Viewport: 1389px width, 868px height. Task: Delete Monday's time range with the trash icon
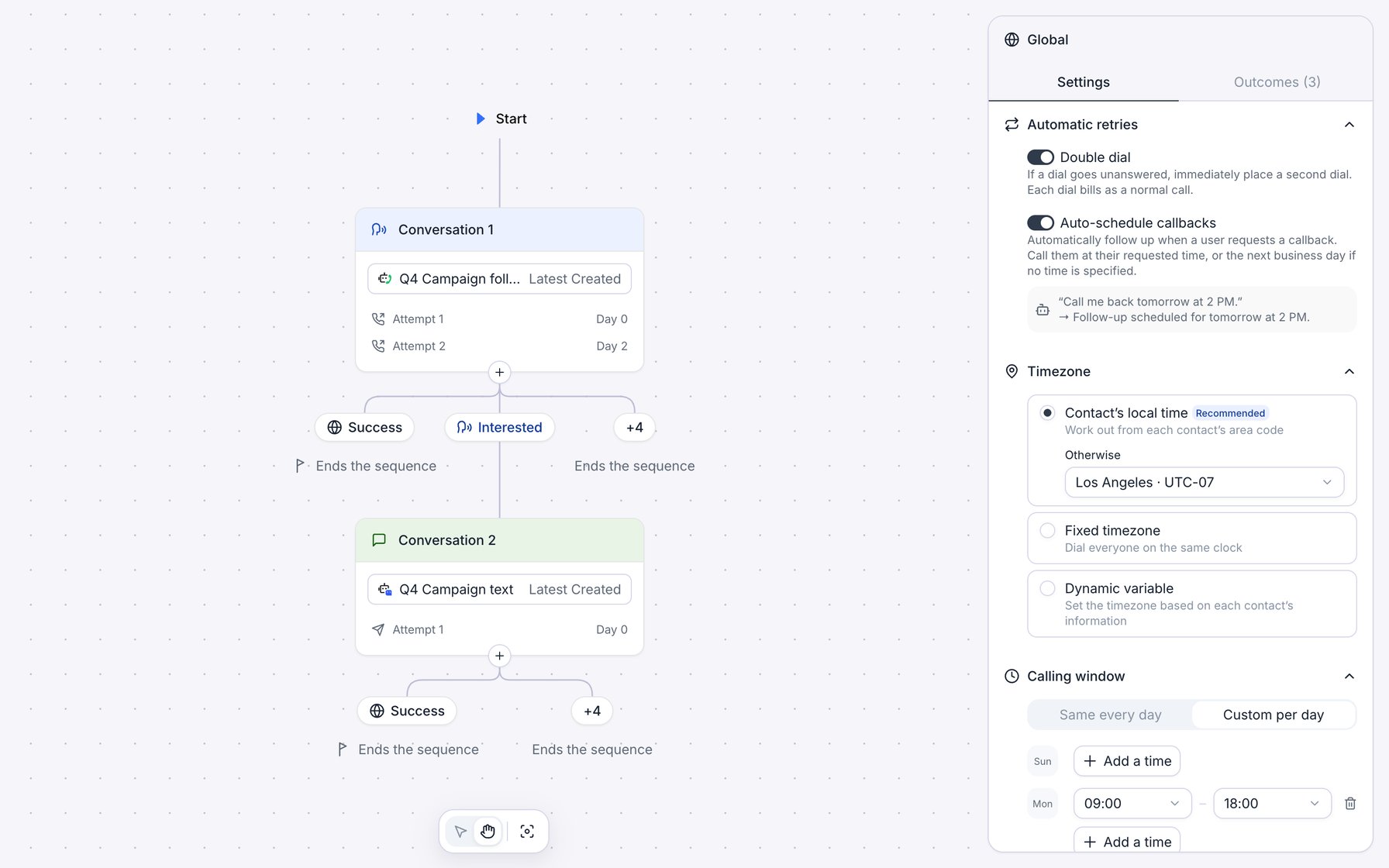pos(1350,804)
